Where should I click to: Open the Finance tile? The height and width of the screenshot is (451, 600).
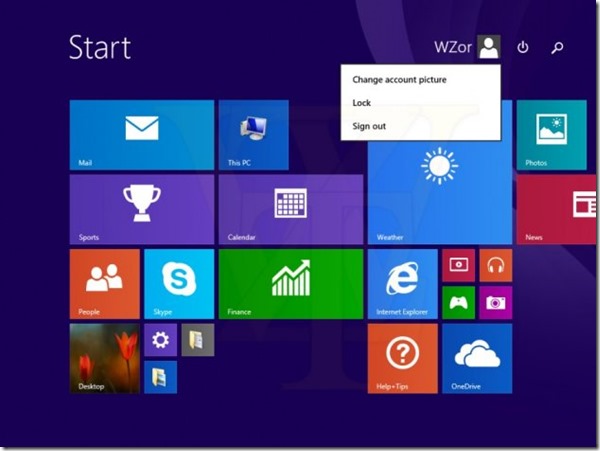[290, 283]
